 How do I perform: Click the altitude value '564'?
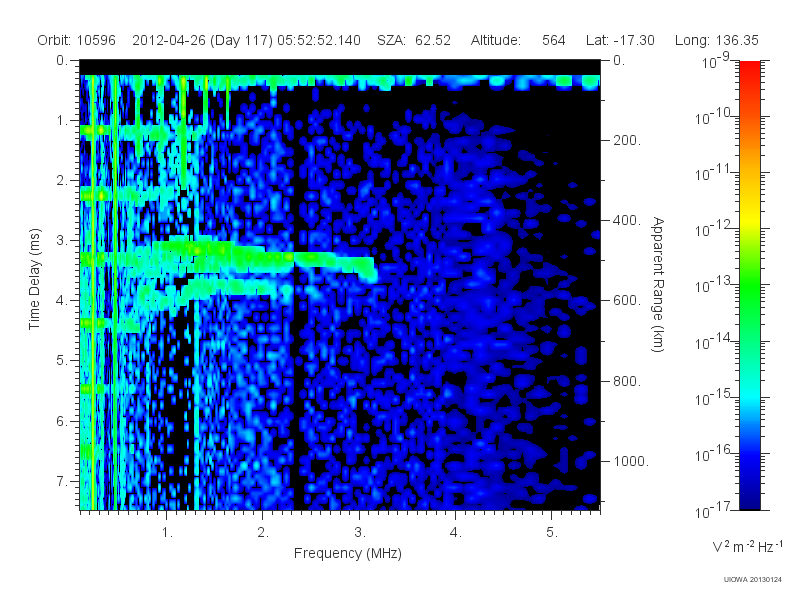tap(554, 40)
